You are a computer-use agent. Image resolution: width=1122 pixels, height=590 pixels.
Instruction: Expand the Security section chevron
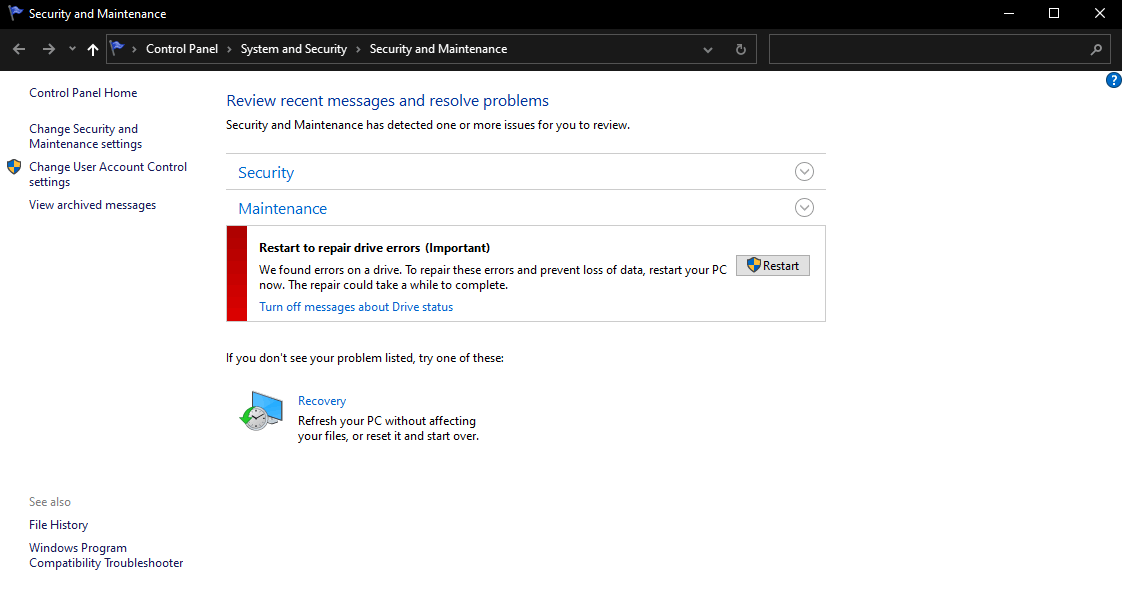click(x=804, y=172)
